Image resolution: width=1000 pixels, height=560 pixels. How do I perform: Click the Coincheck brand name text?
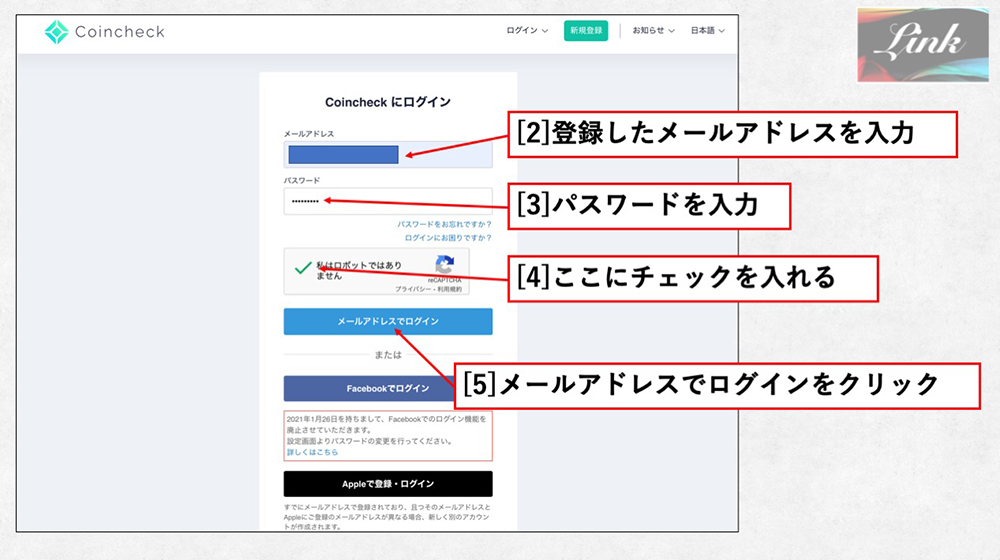tap(120, 32)
